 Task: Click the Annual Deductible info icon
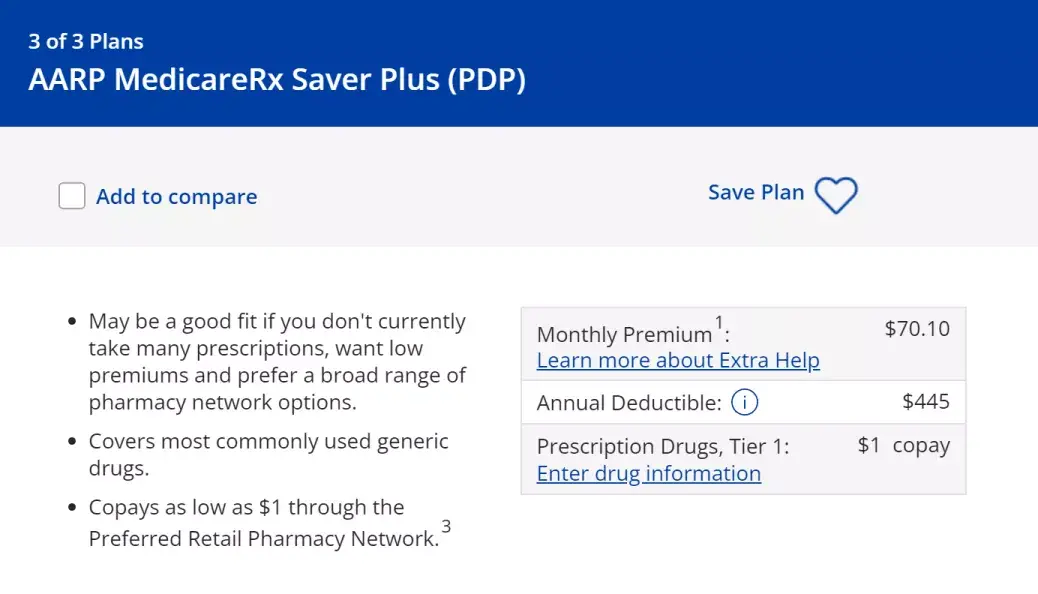(745, 403)
